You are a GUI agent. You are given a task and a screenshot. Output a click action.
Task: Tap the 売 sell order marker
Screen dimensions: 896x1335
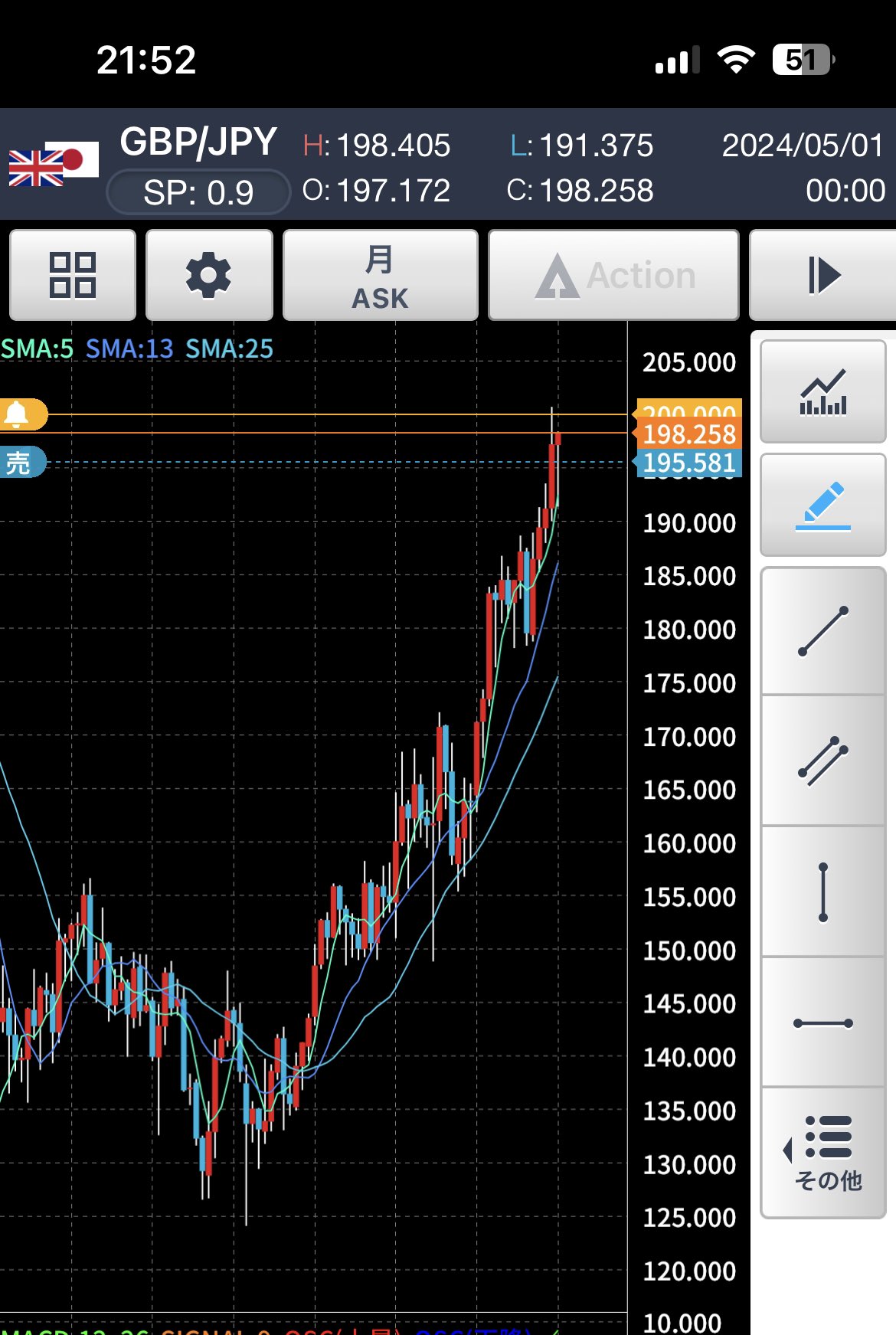click(x=22, y=463)
